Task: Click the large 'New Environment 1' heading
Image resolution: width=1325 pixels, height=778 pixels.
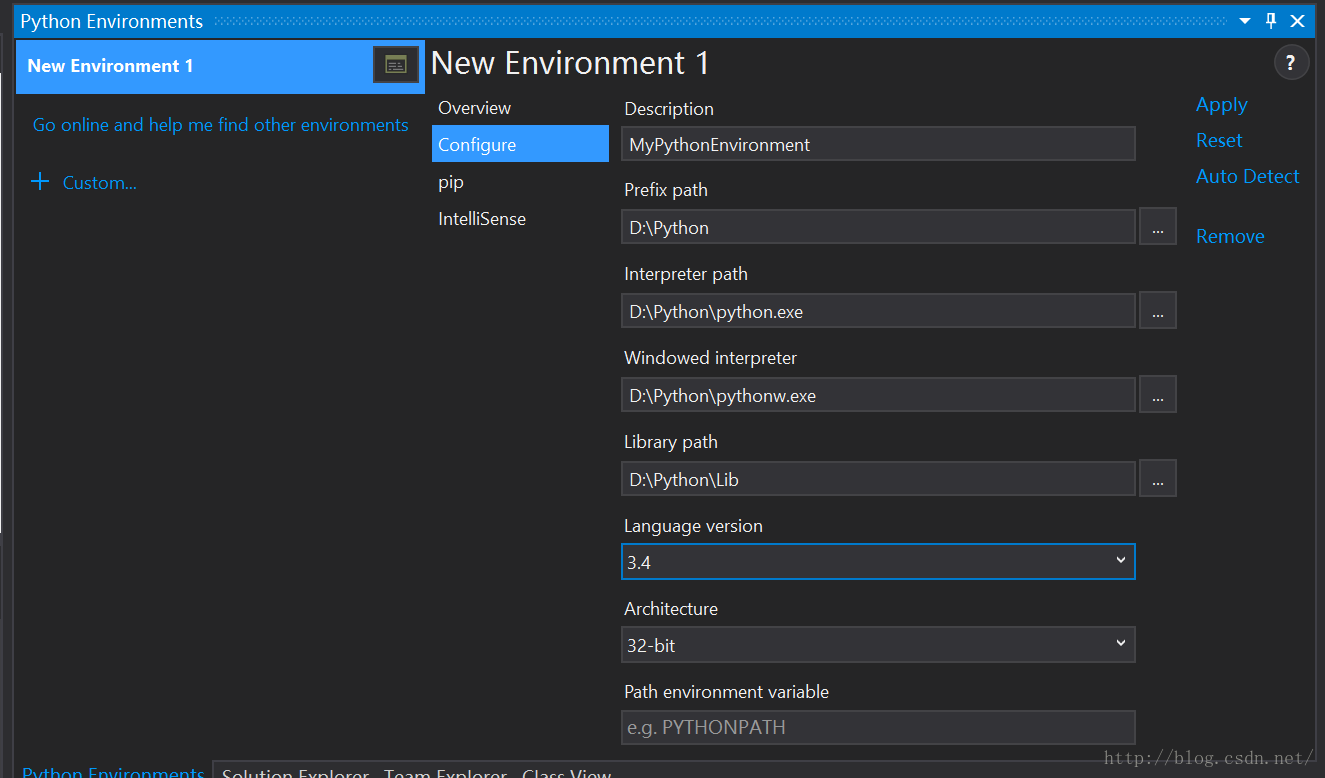Action: 570,63
